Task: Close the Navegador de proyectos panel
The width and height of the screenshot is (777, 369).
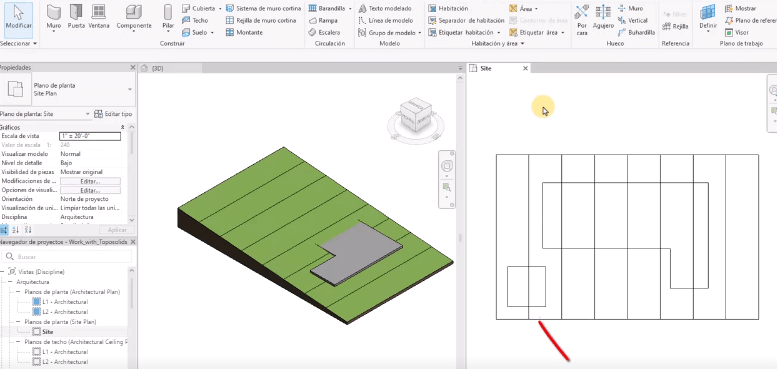Action: tap(132, 242)
